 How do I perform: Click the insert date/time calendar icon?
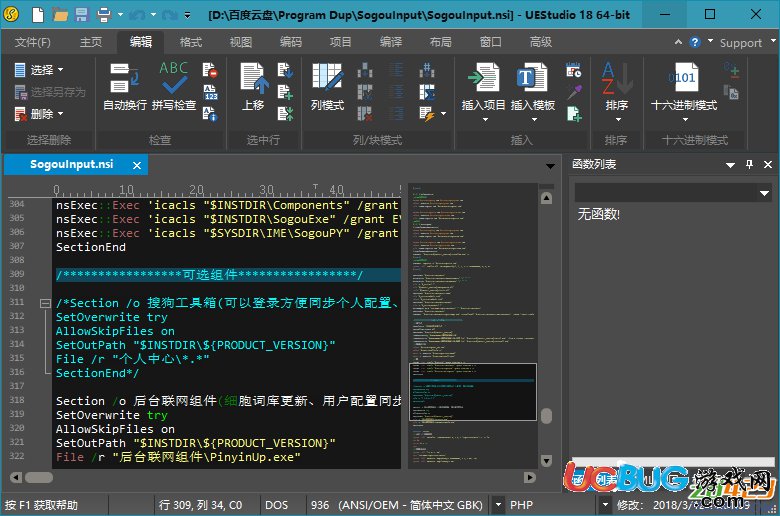574,70
